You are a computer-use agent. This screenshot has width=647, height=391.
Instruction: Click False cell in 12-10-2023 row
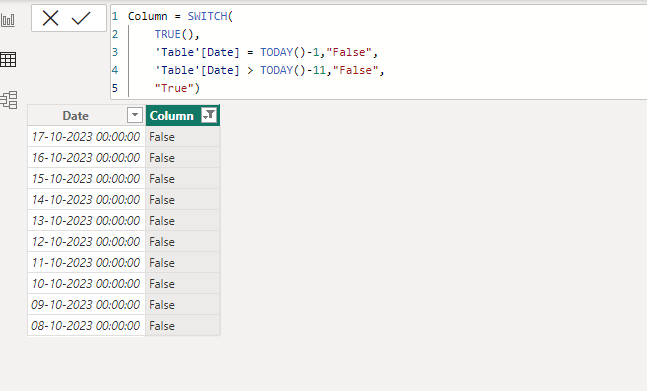(x=183, y=242)
